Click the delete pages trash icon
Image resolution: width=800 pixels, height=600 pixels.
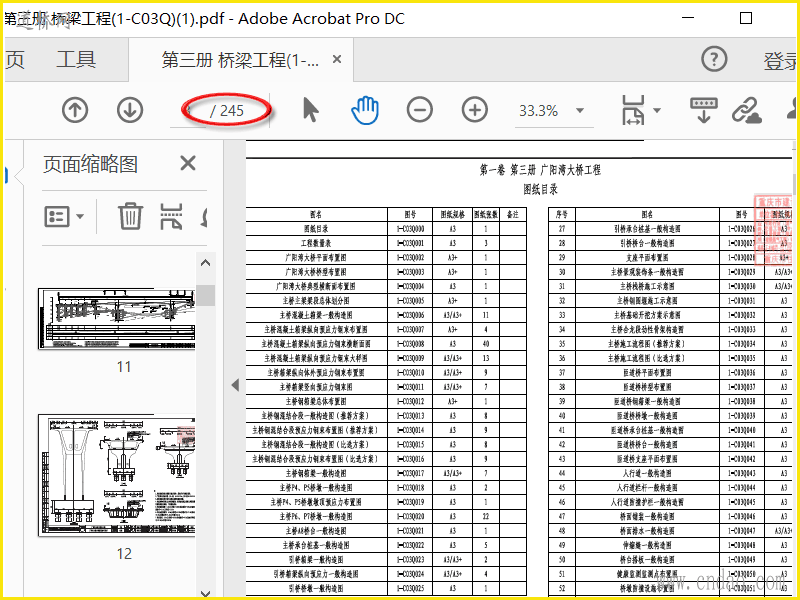tap(131, 216)
